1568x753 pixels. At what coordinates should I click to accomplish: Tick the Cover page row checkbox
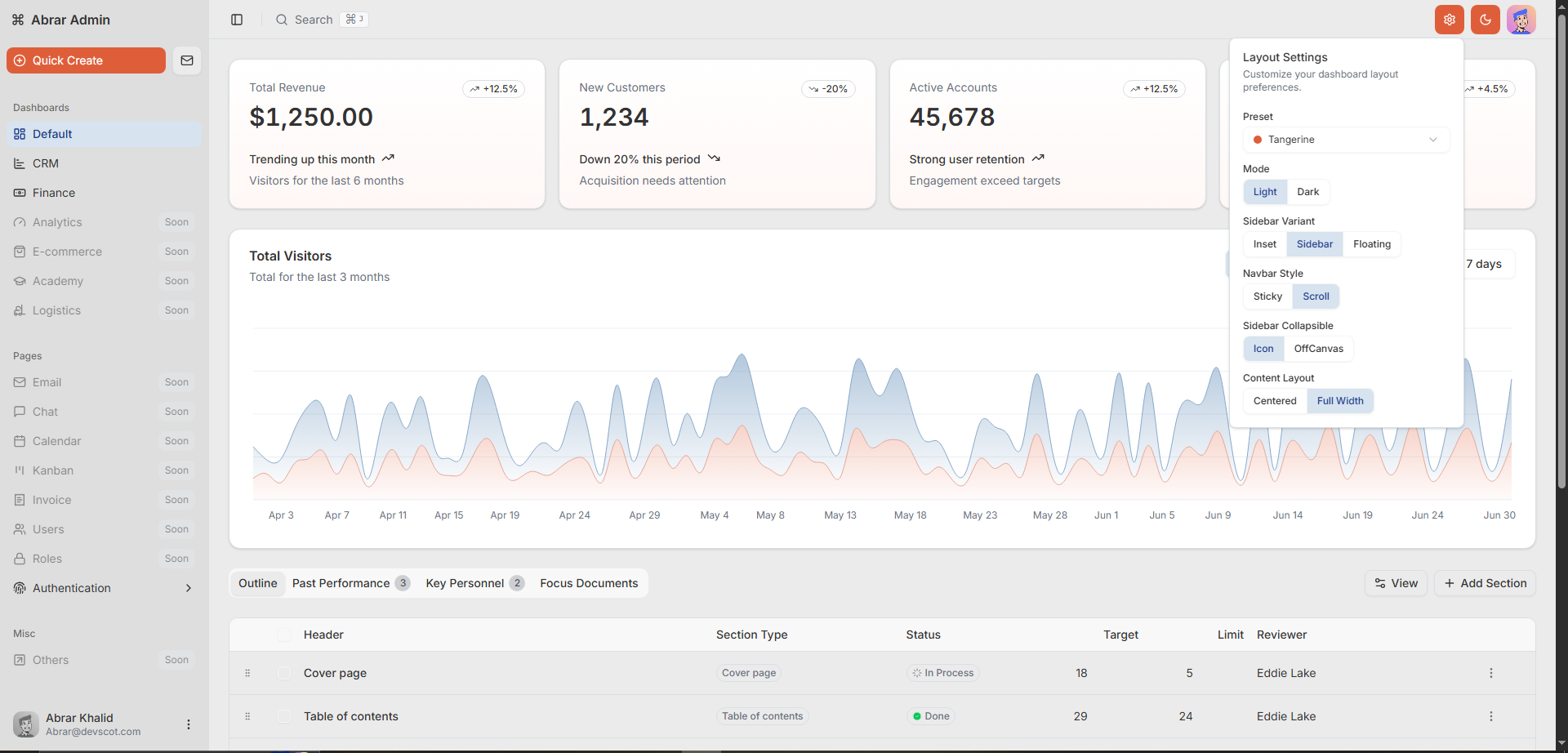[284, 673]
